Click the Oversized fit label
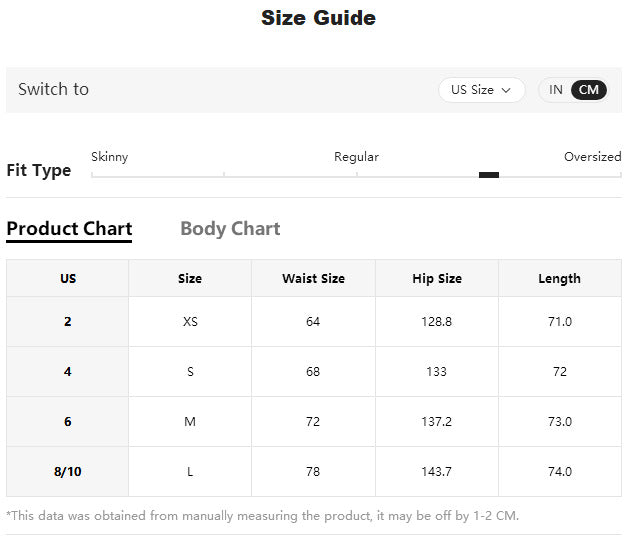 (x=592, y=157)
